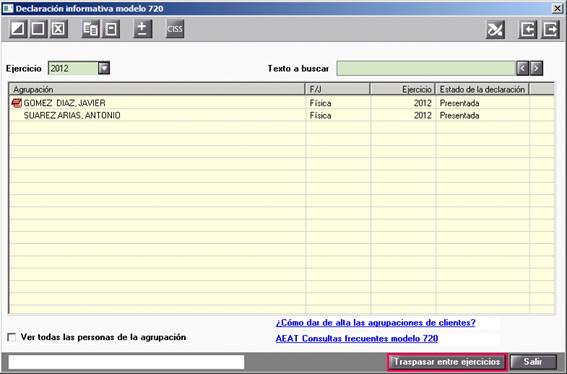Sort by the Agrupación column header
Image resolution: width=567 pixels, height=374 pixels.
coord(157,89)
